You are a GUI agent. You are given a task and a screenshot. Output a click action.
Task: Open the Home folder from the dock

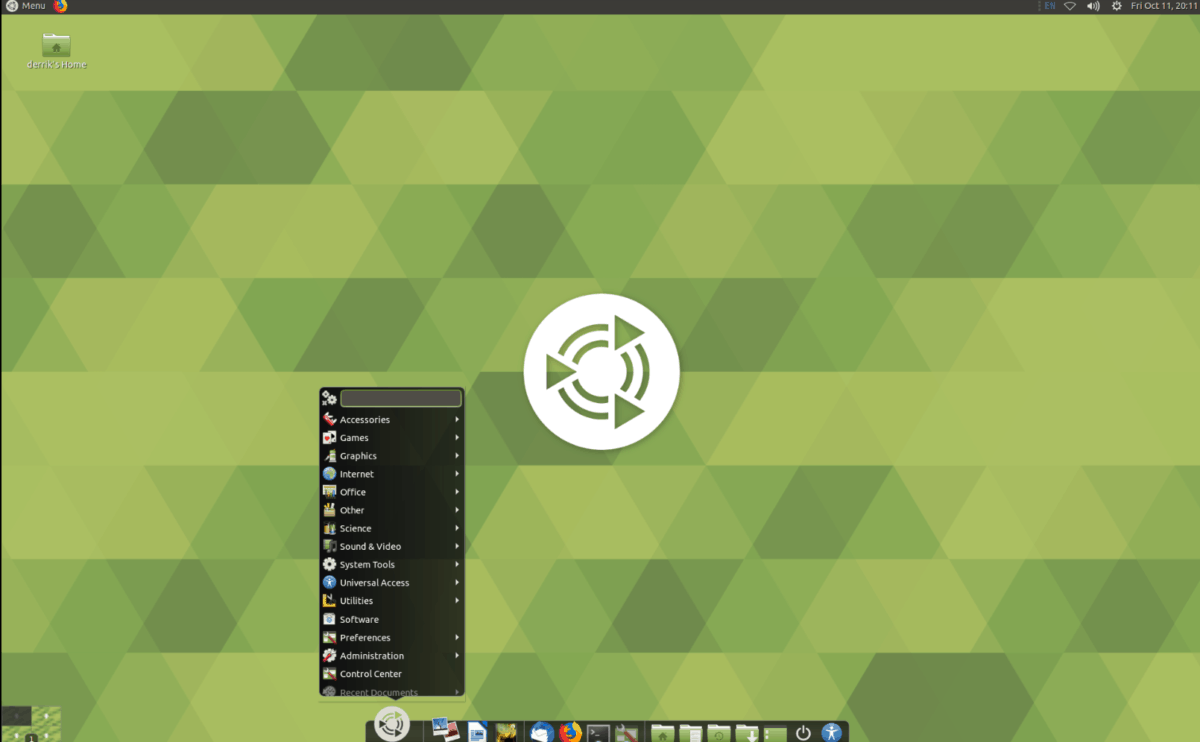[662, 733]
